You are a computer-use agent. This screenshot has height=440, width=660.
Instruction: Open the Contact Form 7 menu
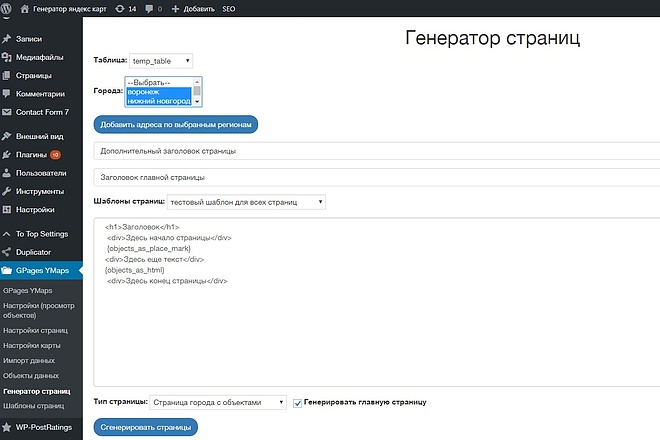(41, 112)
